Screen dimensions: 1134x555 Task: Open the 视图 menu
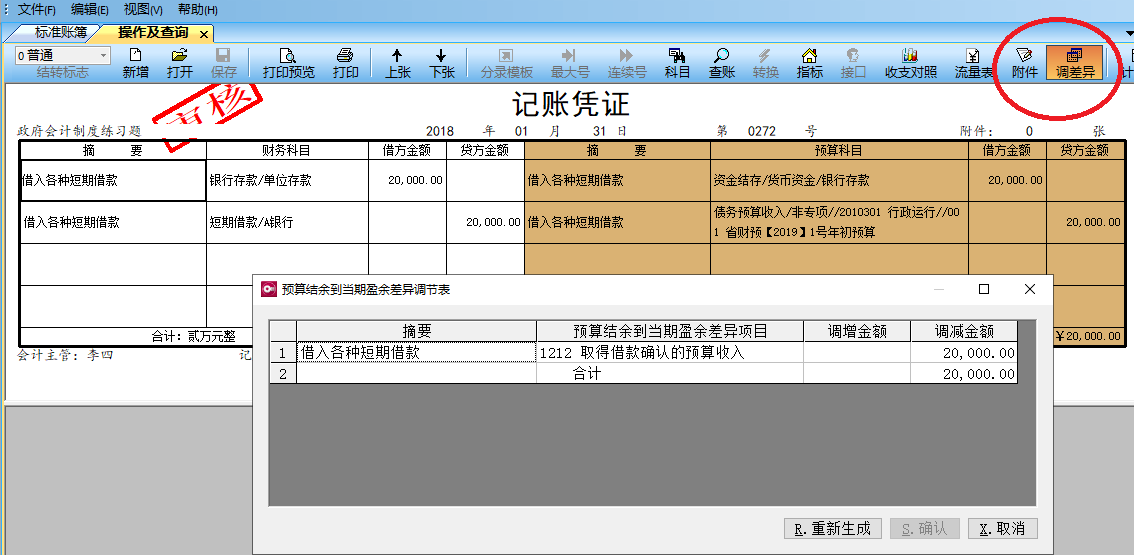[142, 9]
